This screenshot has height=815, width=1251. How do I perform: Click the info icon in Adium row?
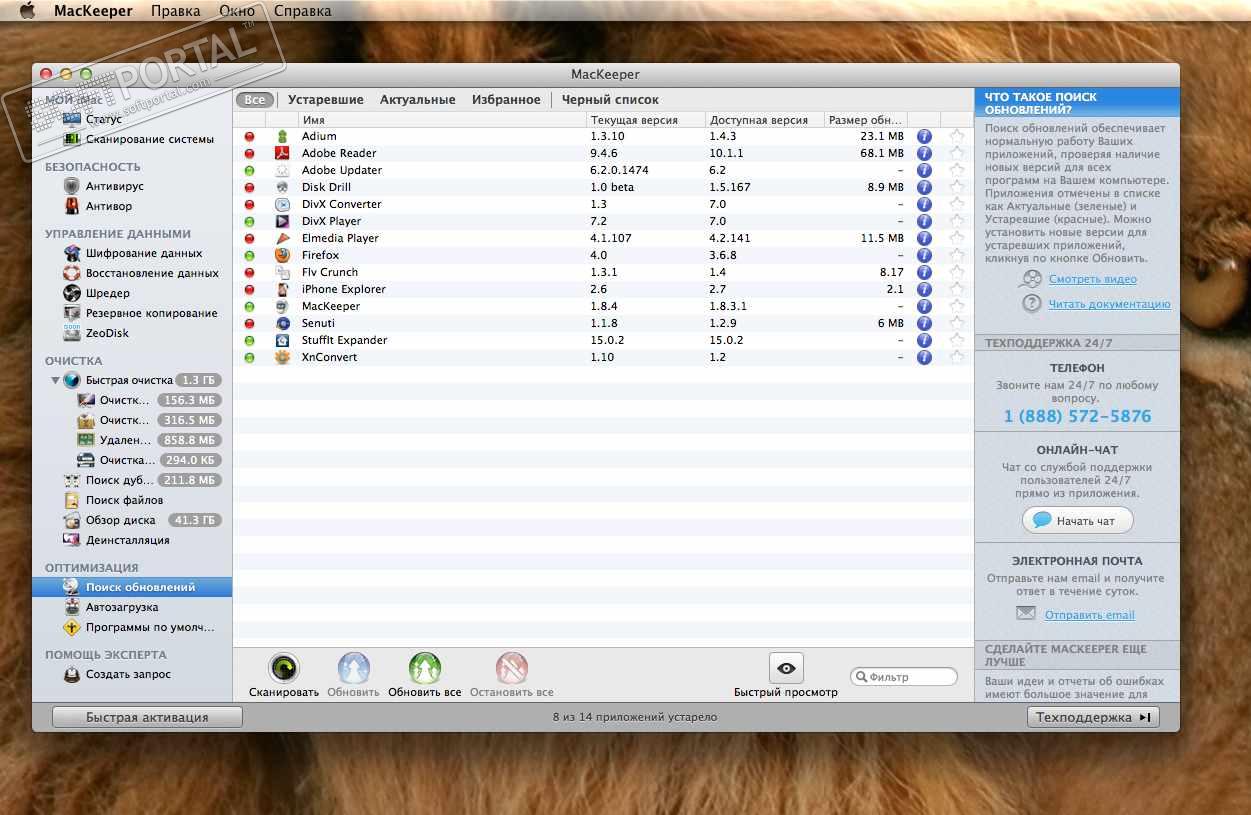[x=924, y=136]
